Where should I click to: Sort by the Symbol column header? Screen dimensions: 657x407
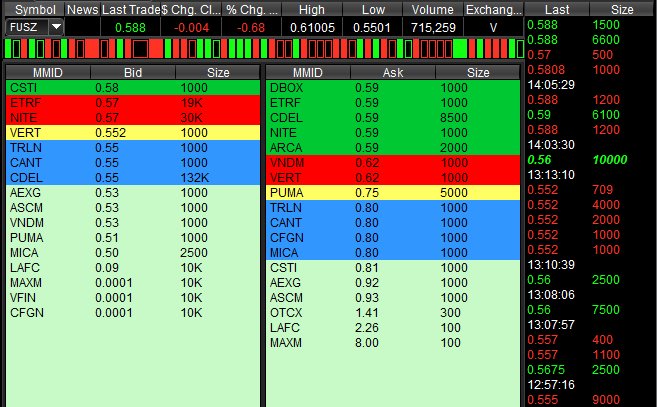click(35, 9)
